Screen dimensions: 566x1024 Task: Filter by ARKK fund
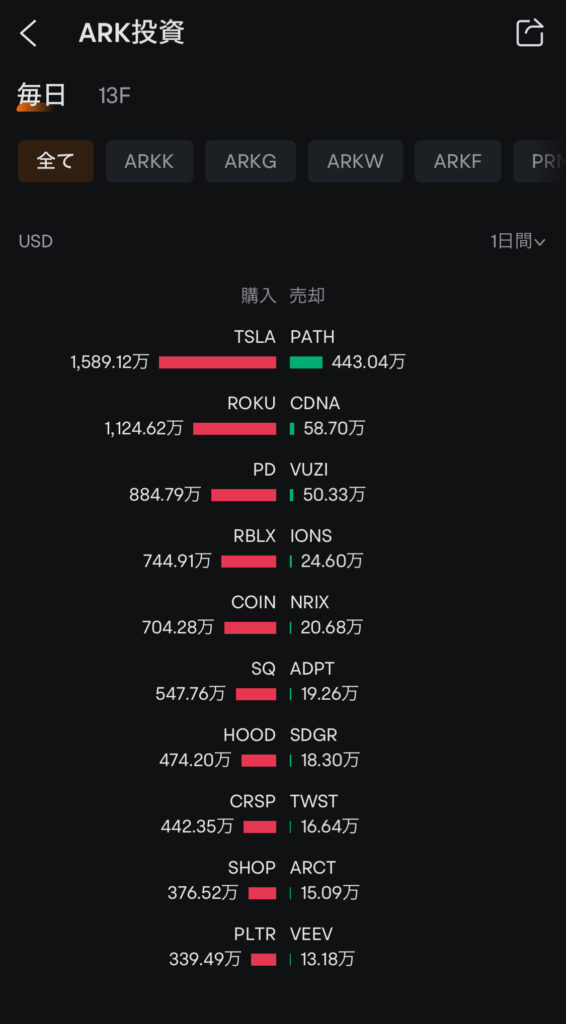(149, 161)
